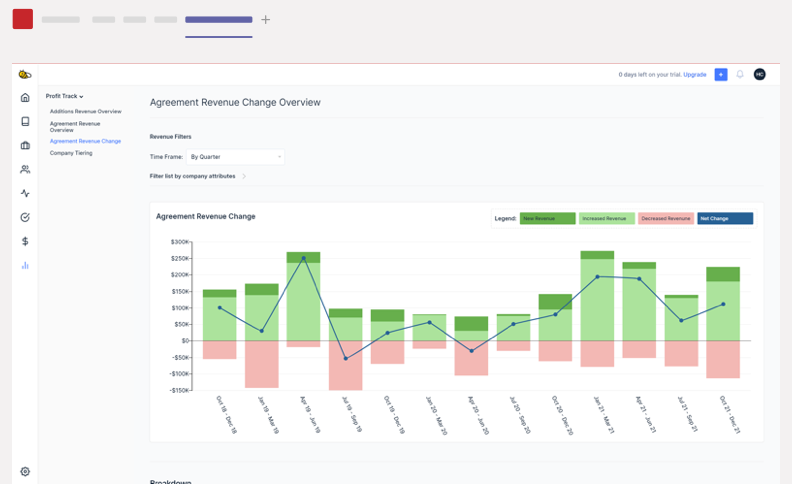Viewport: 792px width, 484px height.
Task: Click the '-$150K' axis label
Action: (179, 391)
